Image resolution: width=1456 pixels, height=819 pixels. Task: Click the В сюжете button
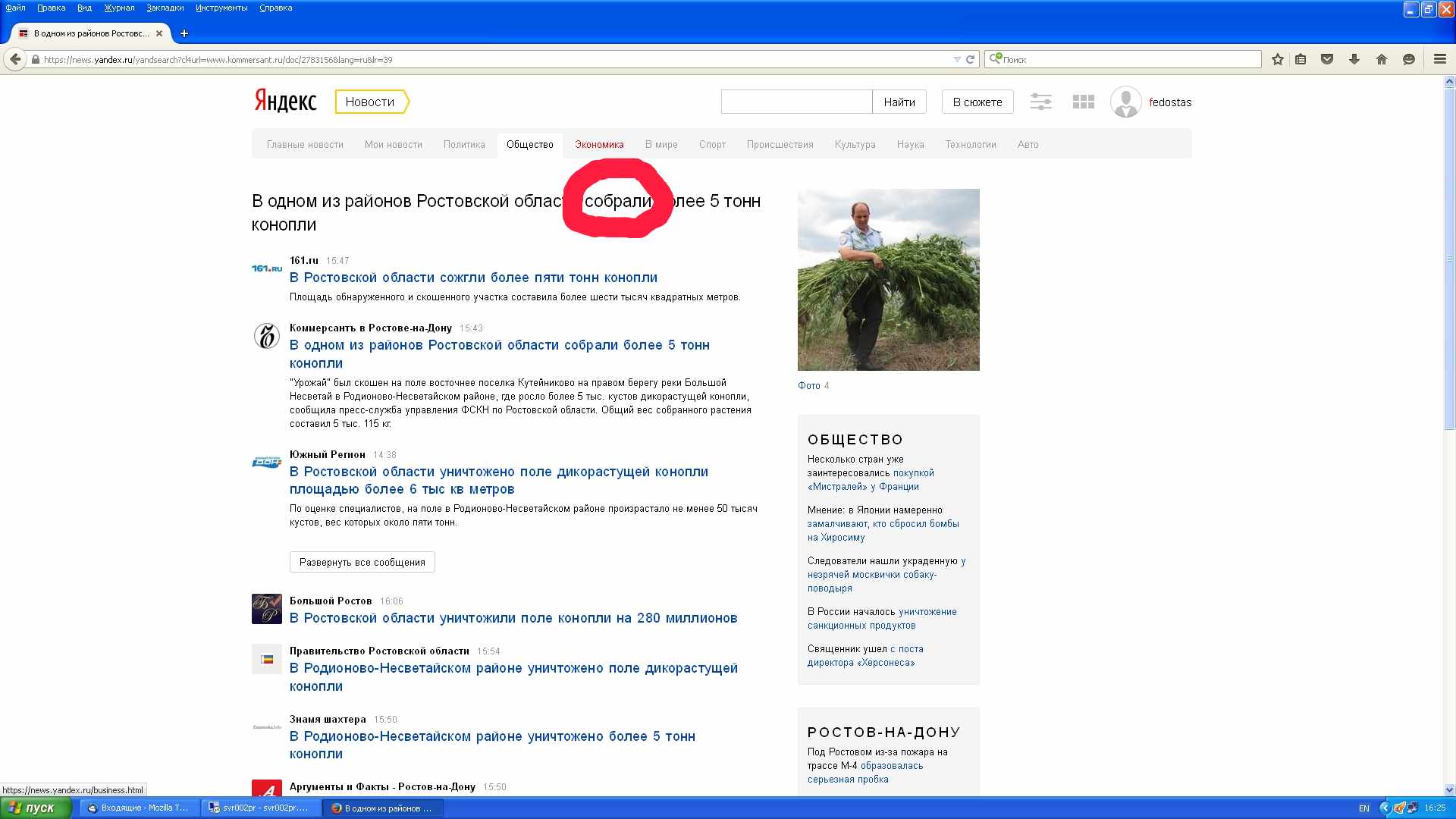coord(977,102)
